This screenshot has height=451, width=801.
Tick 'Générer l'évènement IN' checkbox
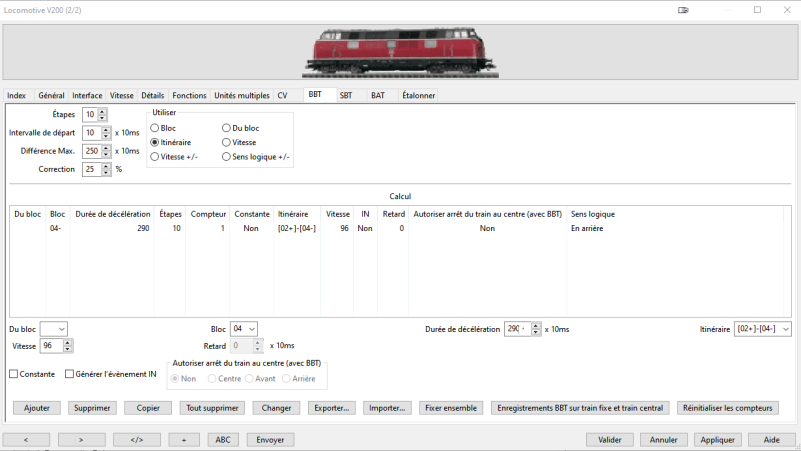pos(70,374)
